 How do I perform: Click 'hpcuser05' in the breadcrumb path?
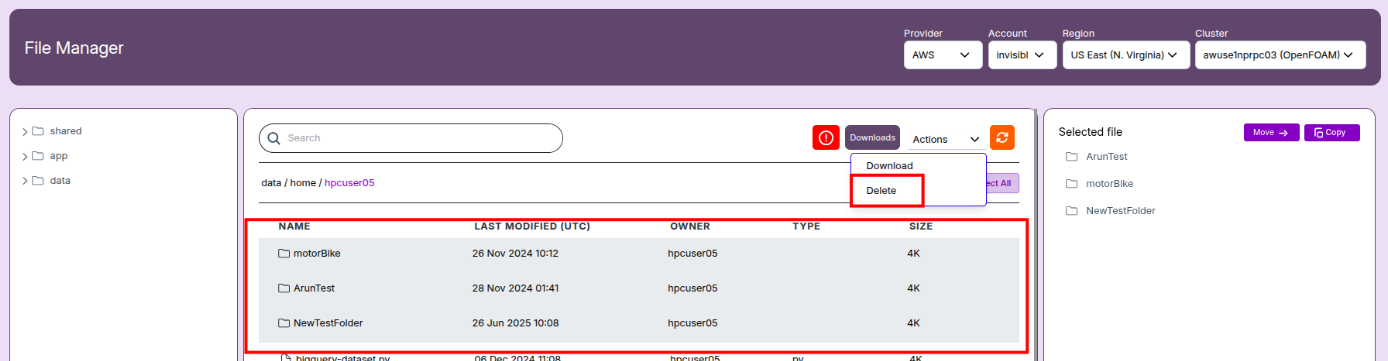click(x=349, y=183)
